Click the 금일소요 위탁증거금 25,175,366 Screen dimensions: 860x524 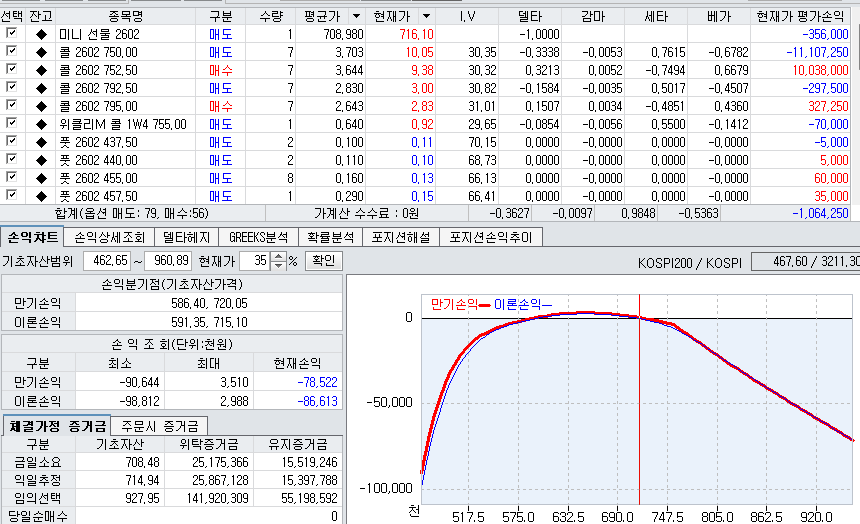[x=220, y=463]
